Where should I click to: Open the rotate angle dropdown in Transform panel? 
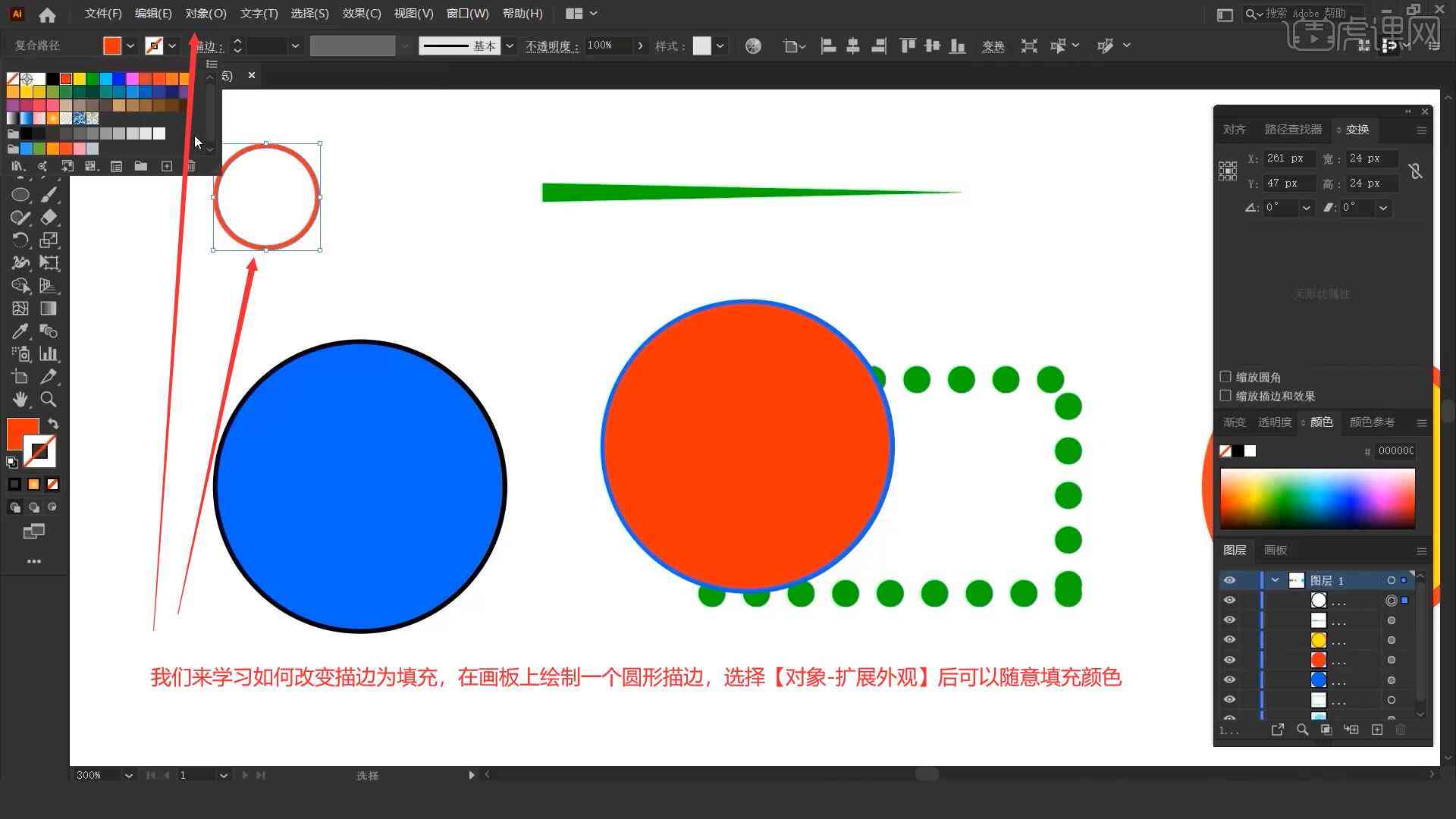click(1306, 208)
